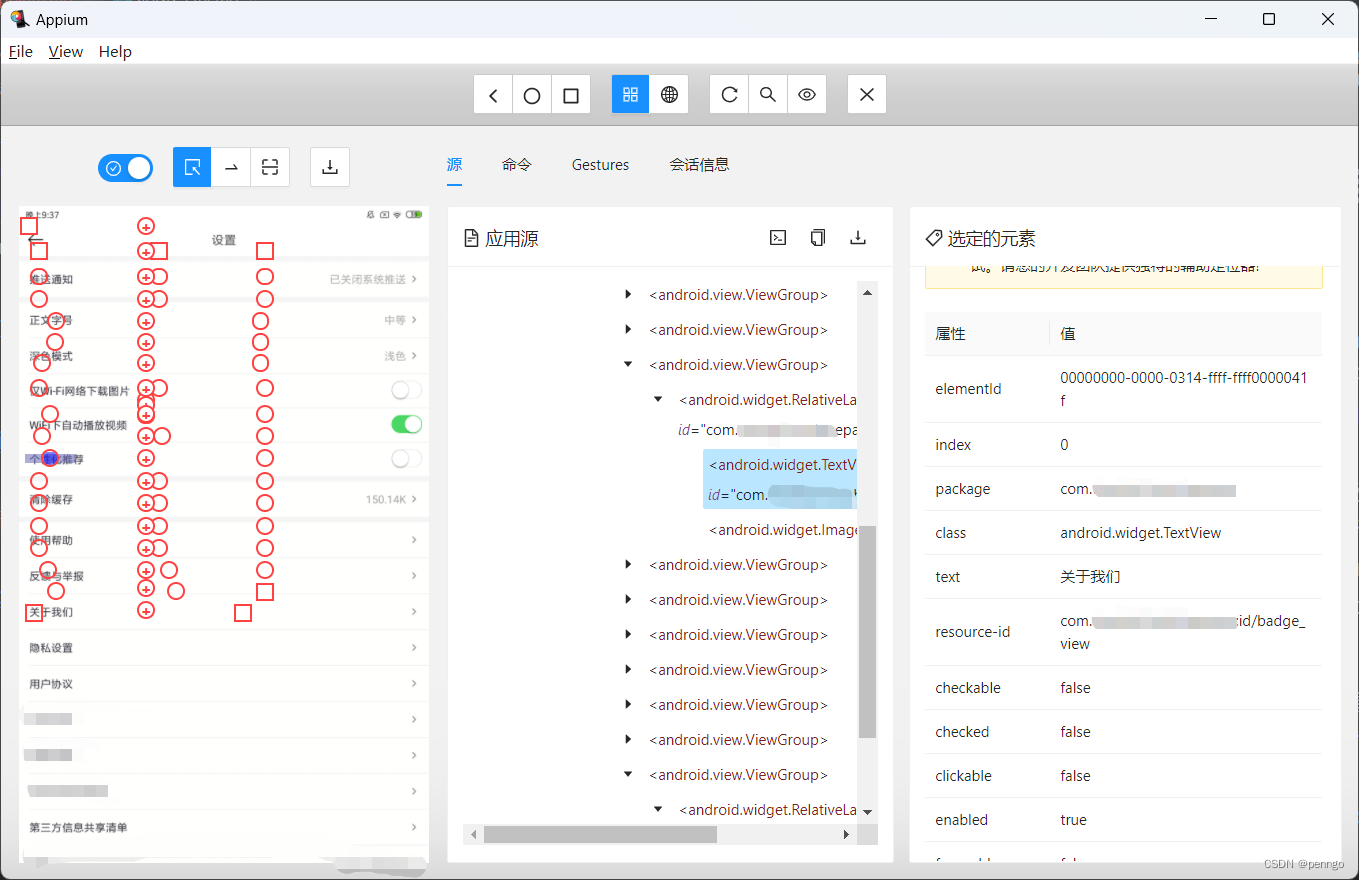Screen dimensions: 1359x880
Task: Click the terminal icon in 应用源 header
Action: pyautogui.click(x=777, y=238)
